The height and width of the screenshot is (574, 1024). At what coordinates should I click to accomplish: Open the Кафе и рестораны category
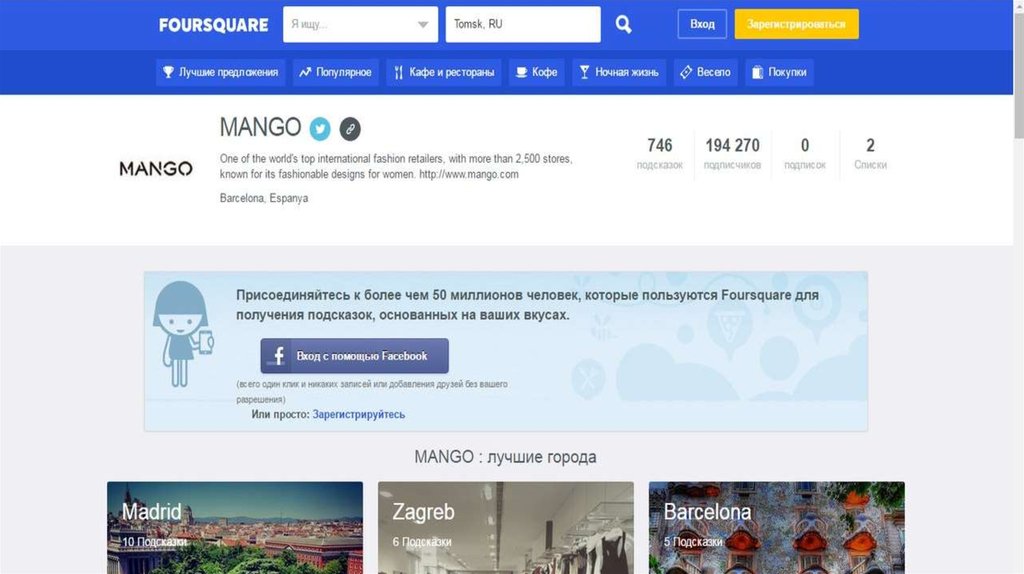[444, 72]
